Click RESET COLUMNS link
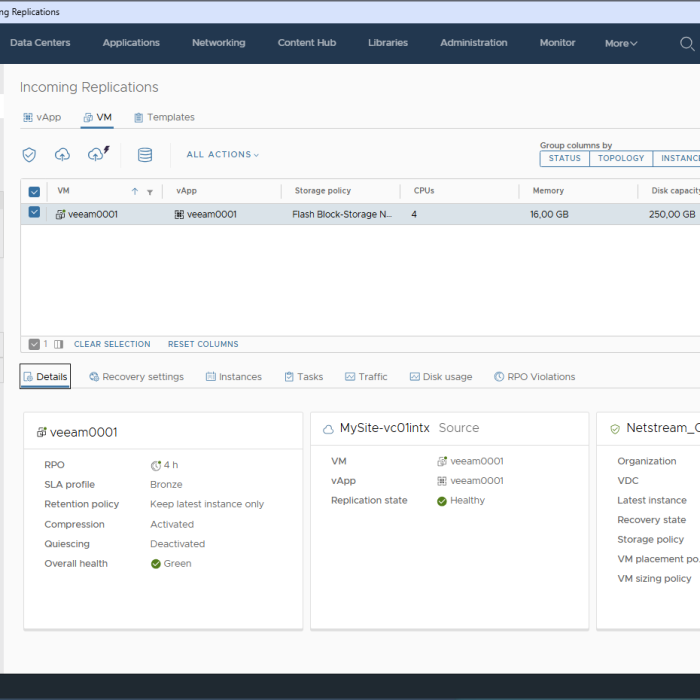Image resolution: width=700 pixels, height=700 pixels. (x=203, y=344)
